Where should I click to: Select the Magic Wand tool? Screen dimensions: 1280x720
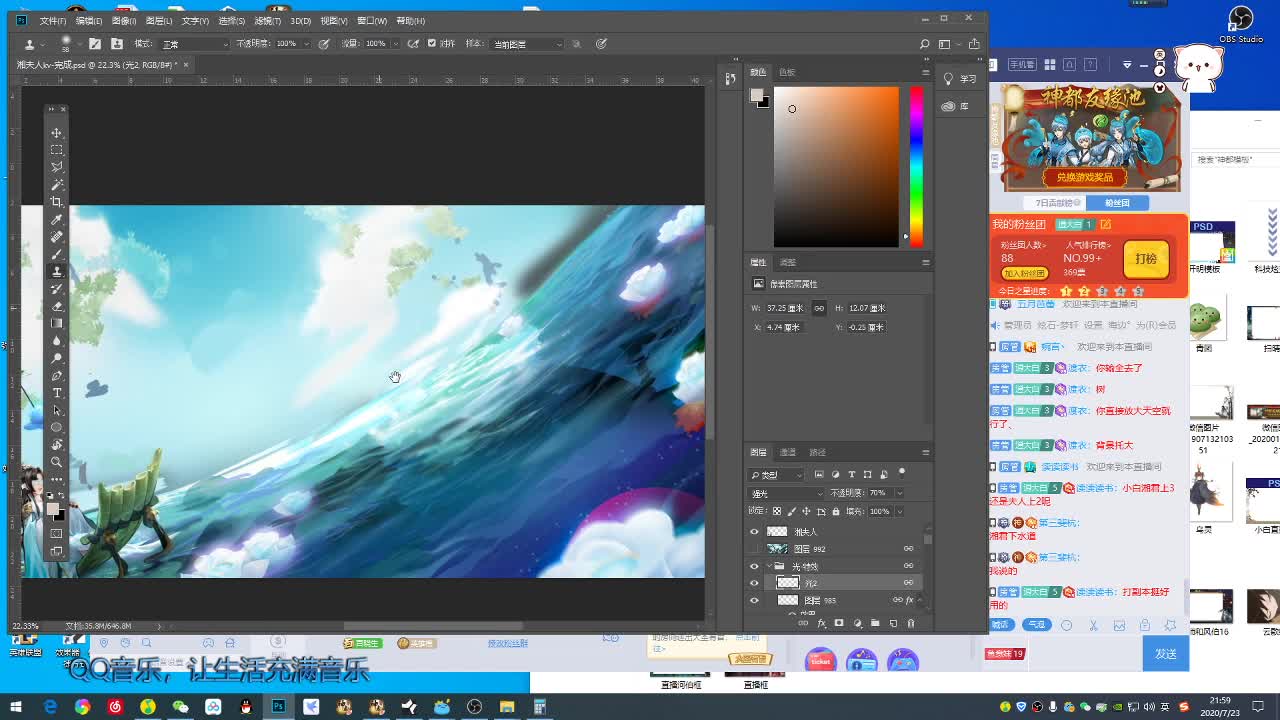click(57, 184)
